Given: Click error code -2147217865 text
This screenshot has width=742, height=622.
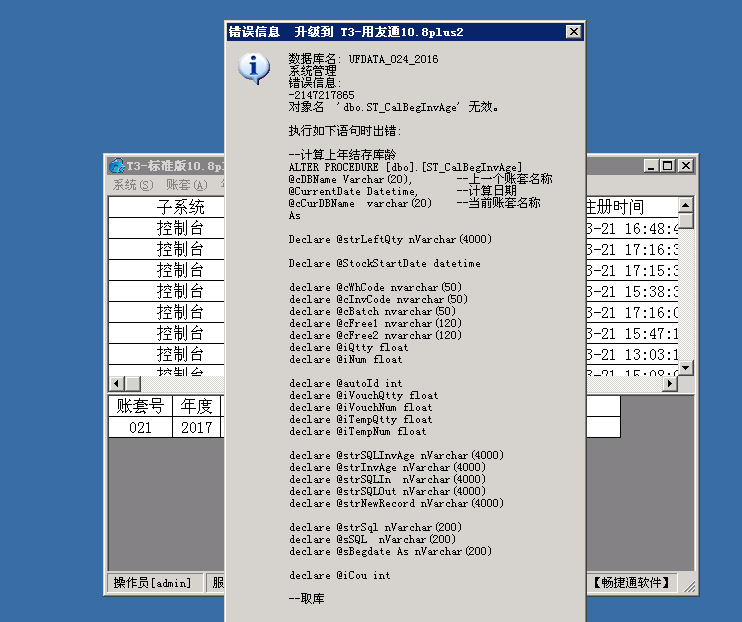Looking at the screenshot, I should tap(321, 95).
